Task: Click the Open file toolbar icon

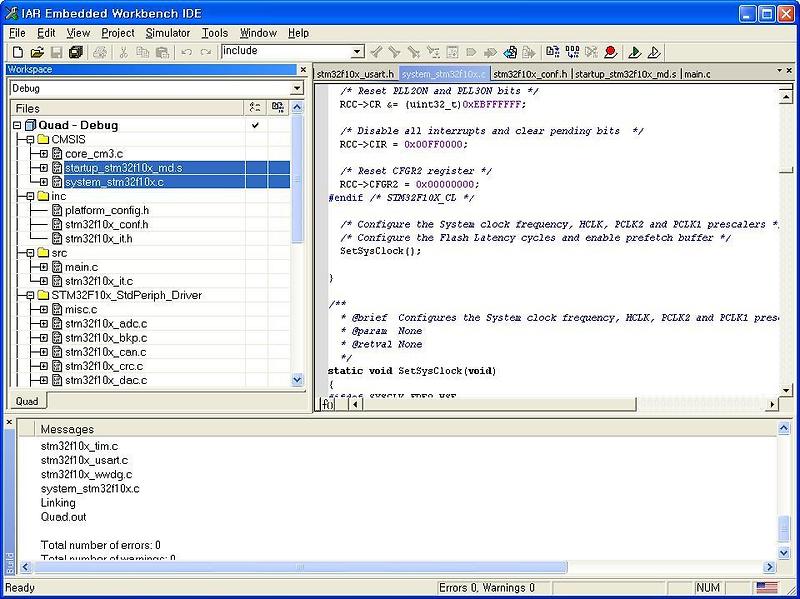Action: pos(37,52)
